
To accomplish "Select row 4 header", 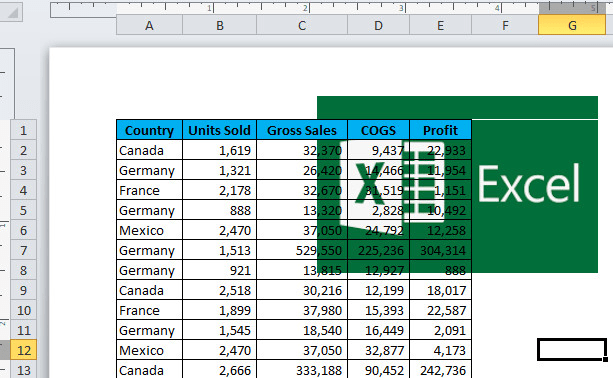I will [23, 190].
